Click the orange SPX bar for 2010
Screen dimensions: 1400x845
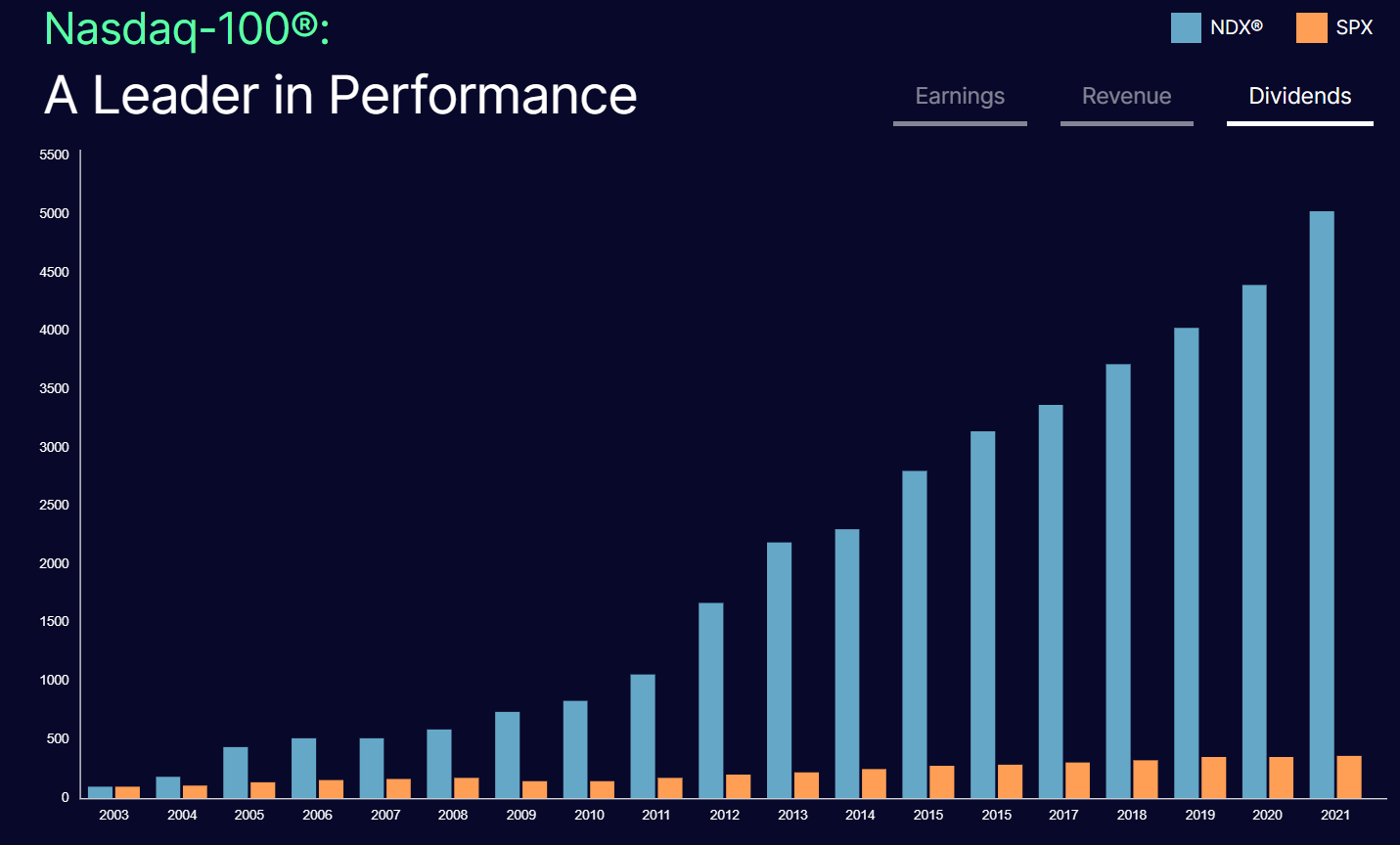click(x=603, y=789)
